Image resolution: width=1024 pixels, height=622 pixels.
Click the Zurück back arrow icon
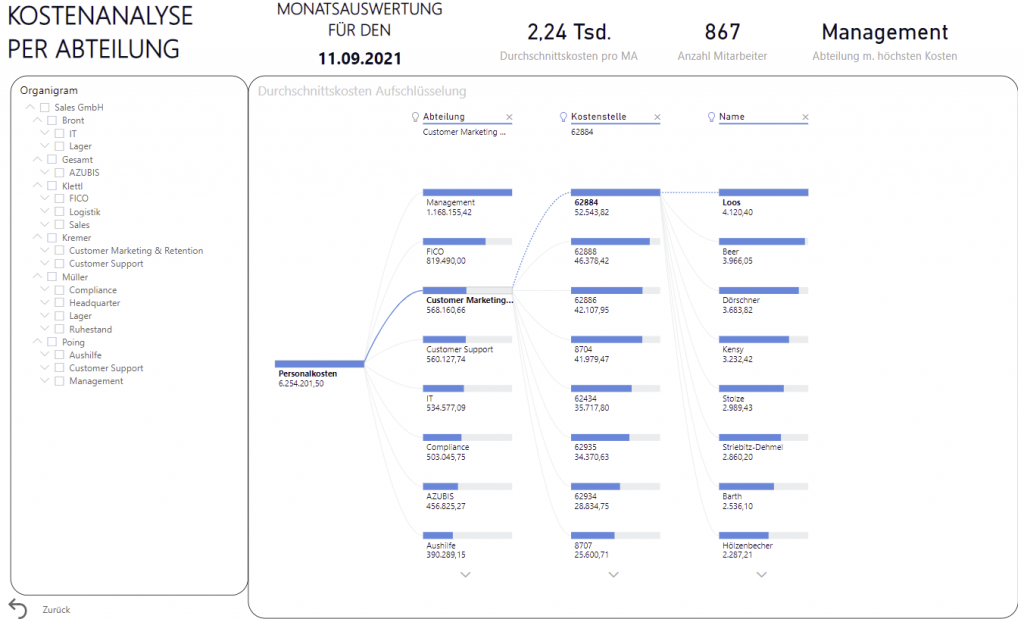pos(17,609)
